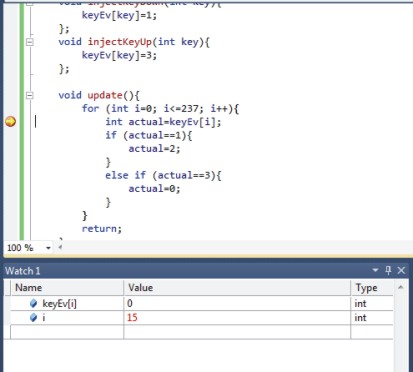Click the empty watch name field to add an expression
This screenshot has height=372, width=413.
click(67, 332)
